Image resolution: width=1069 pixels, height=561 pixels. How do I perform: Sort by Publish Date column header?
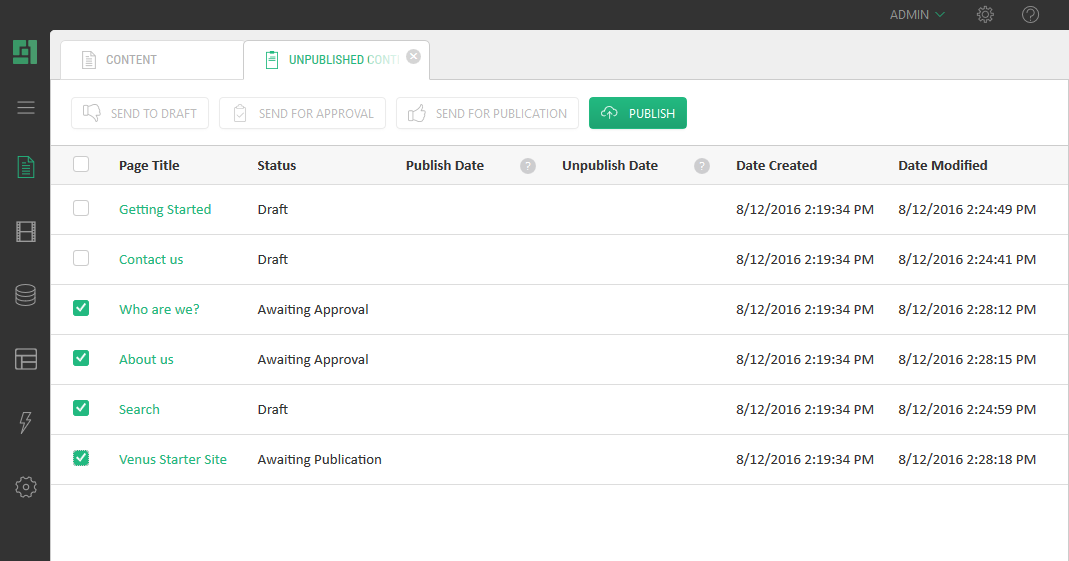(445, 166)
